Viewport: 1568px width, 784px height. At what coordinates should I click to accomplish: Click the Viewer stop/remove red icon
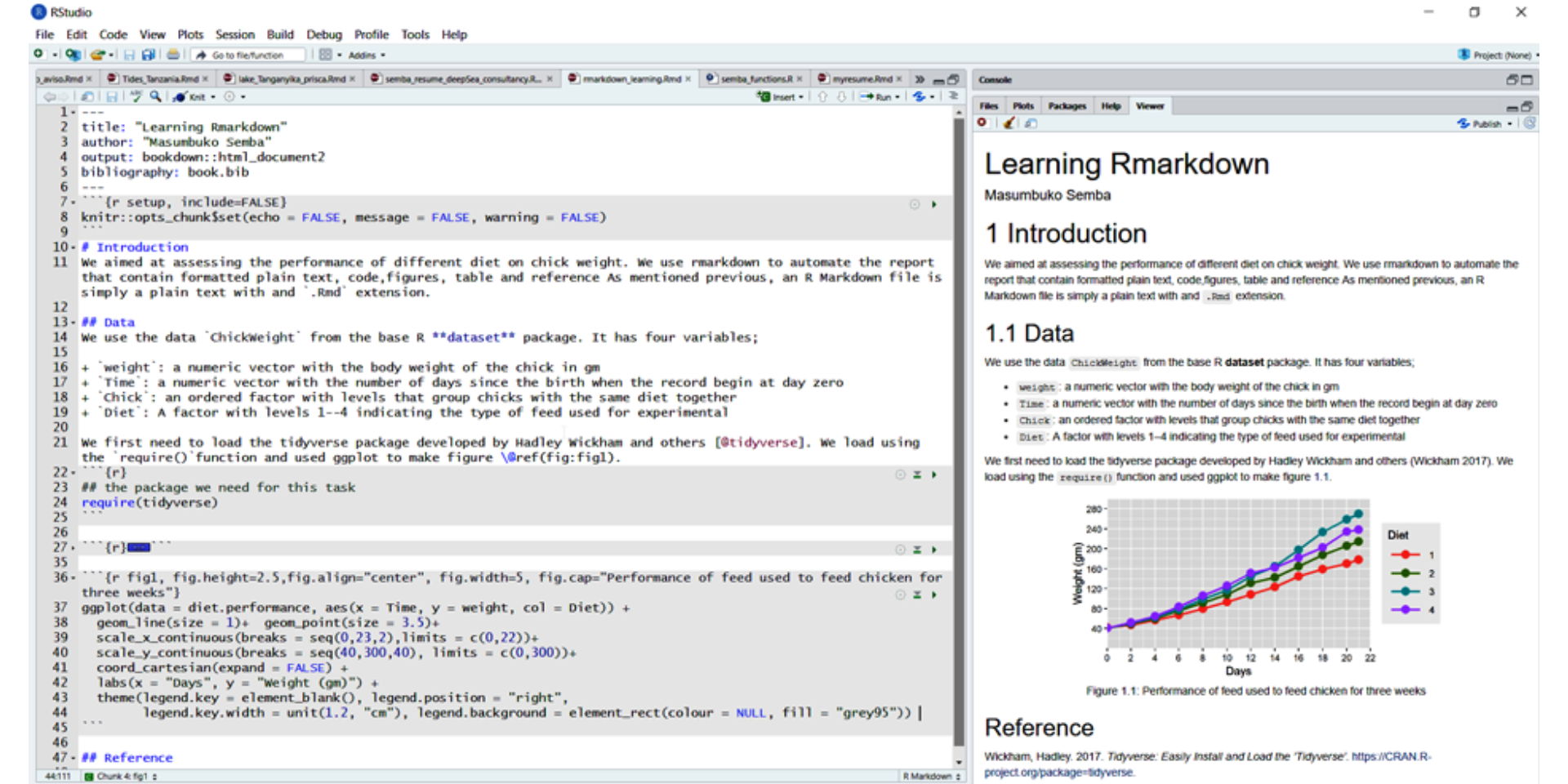[982, 122]
